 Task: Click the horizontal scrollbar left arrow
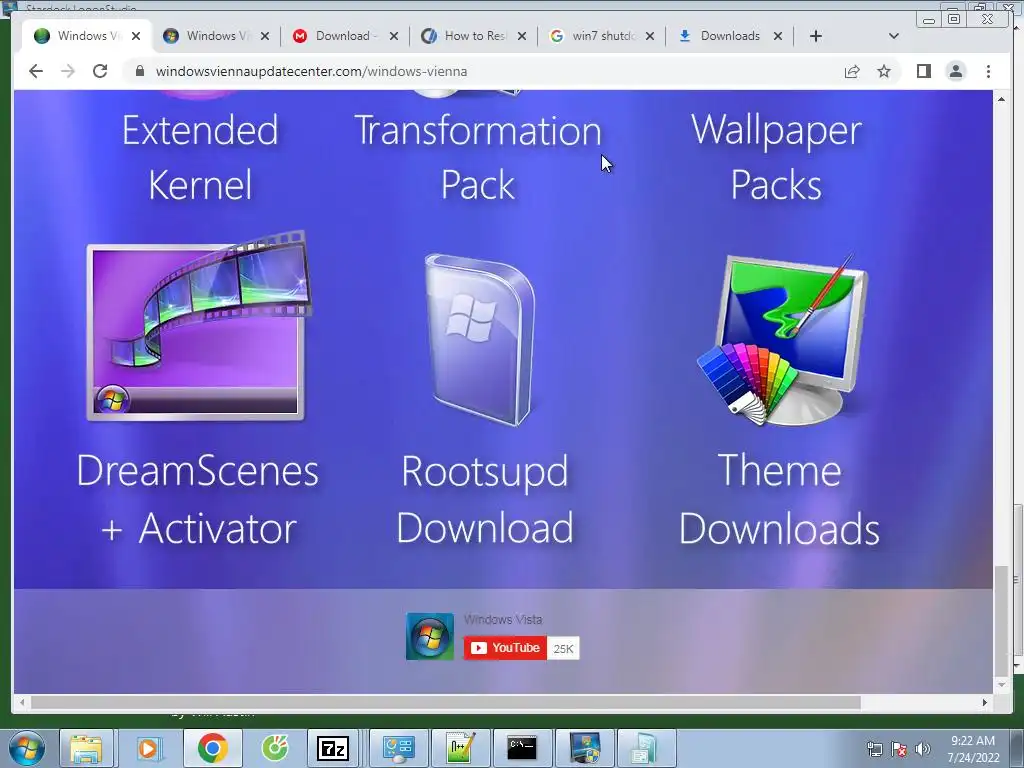coord(22,703)
